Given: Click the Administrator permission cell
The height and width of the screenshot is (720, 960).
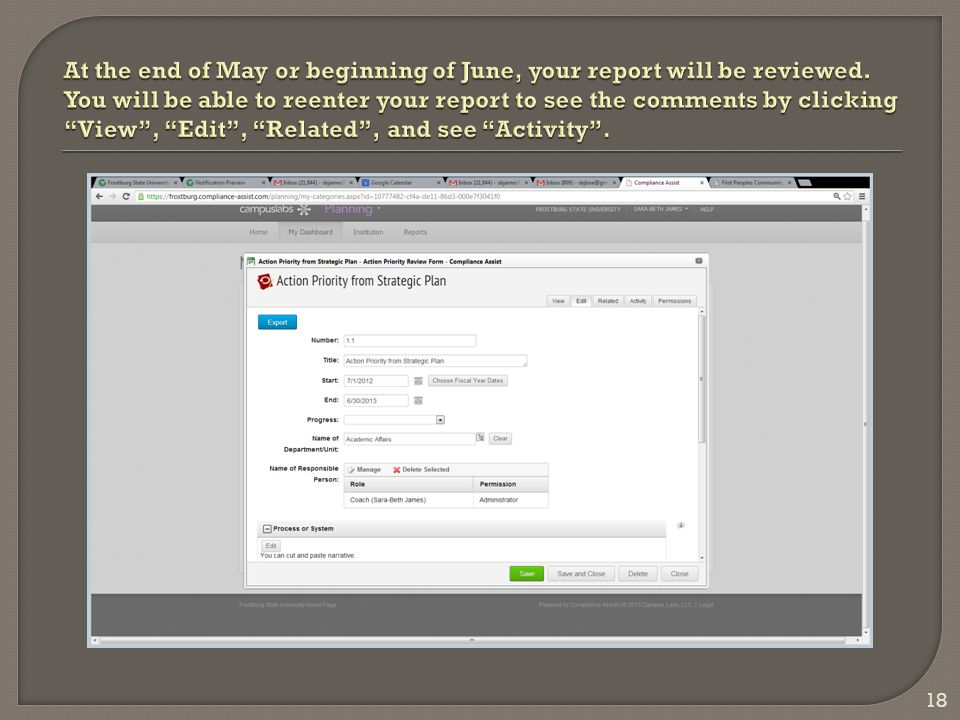Looking at the screenshot, I should pos(510,500).
